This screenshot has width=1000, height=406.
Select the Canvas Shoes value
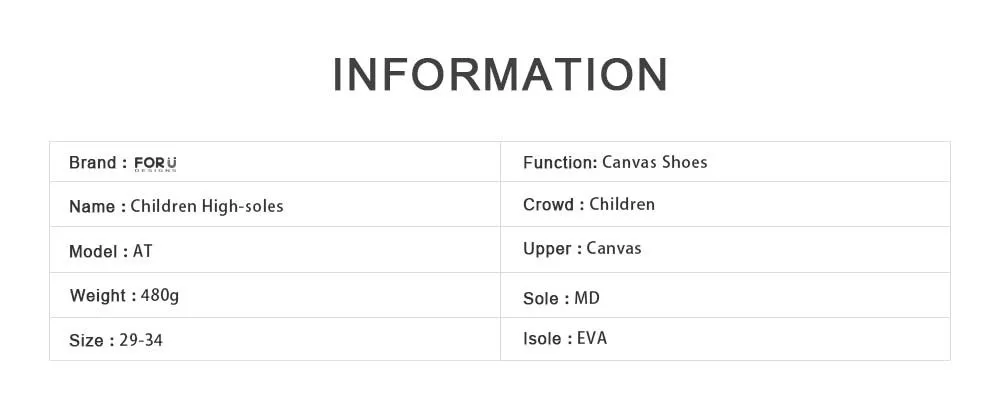click(655, 162)
